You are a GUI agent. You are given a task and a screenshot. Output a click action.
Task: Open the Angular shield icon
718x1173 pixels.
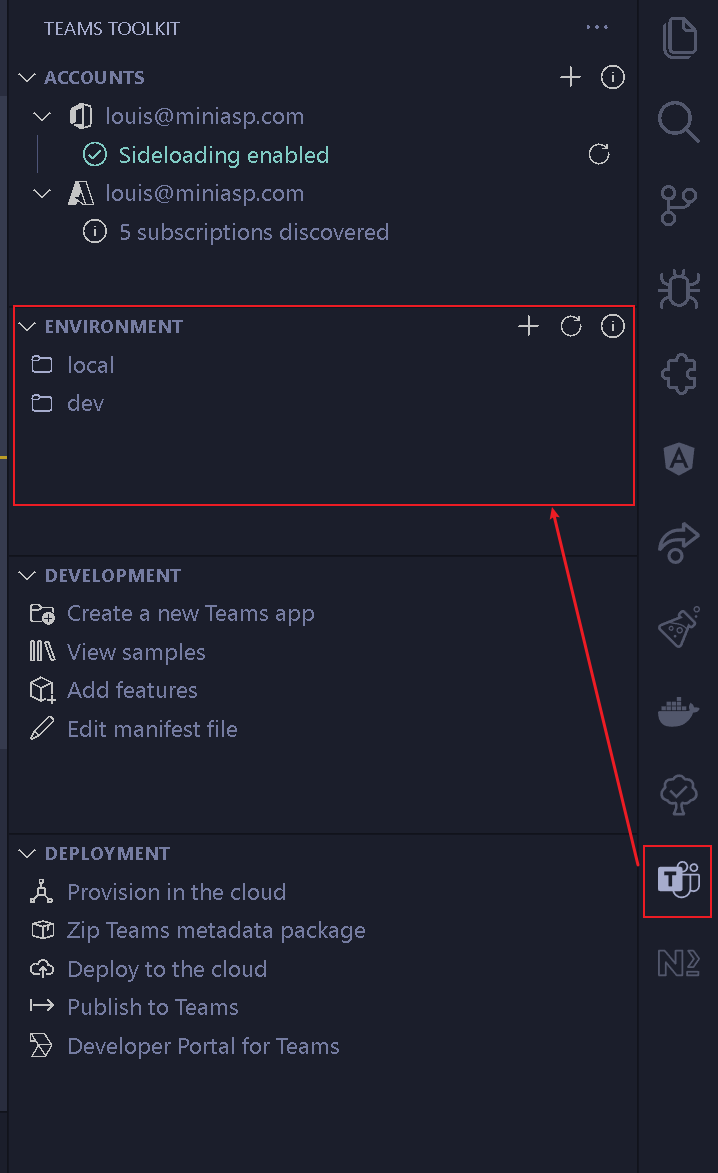point(678,458)
